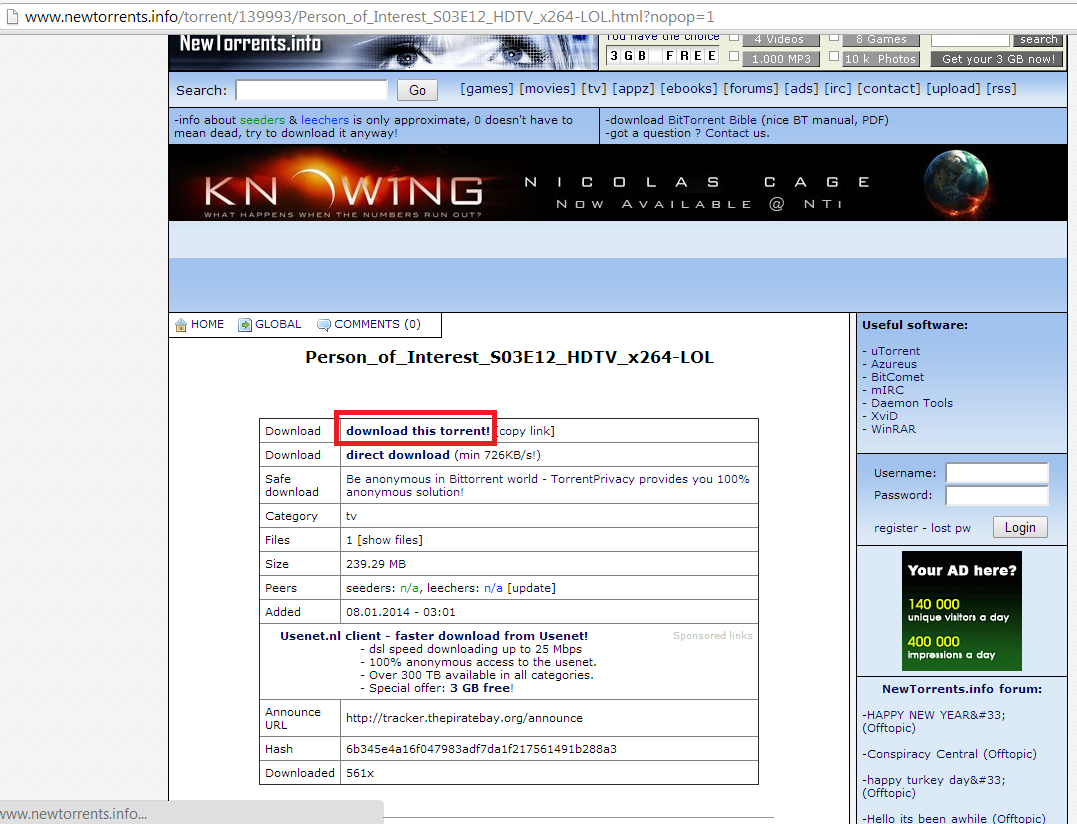Click the 239.29 MB size value
This screenshot has height=824, width=1077.
376,564
